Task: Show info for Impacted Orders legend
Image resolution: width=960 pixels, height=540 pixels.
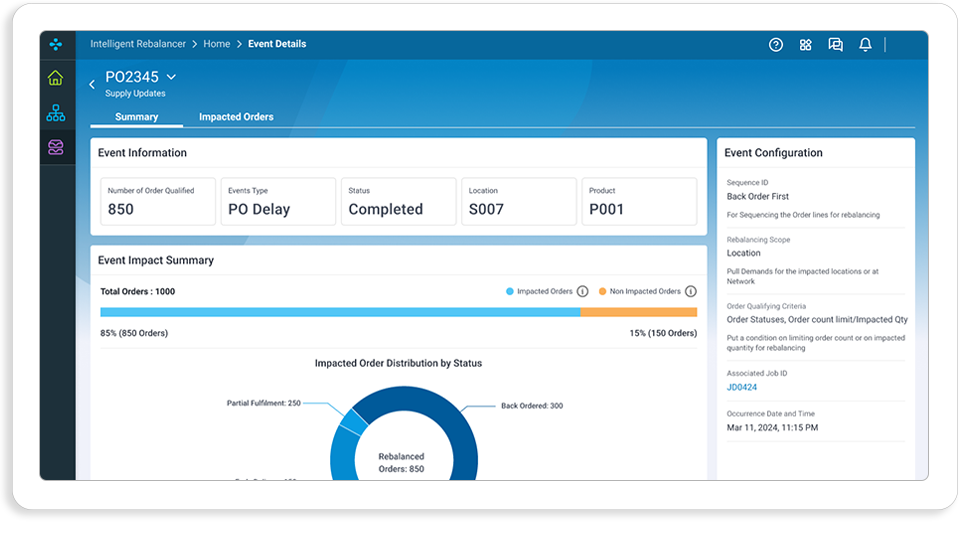Action: pyautogui.click(x=583, y=291)
